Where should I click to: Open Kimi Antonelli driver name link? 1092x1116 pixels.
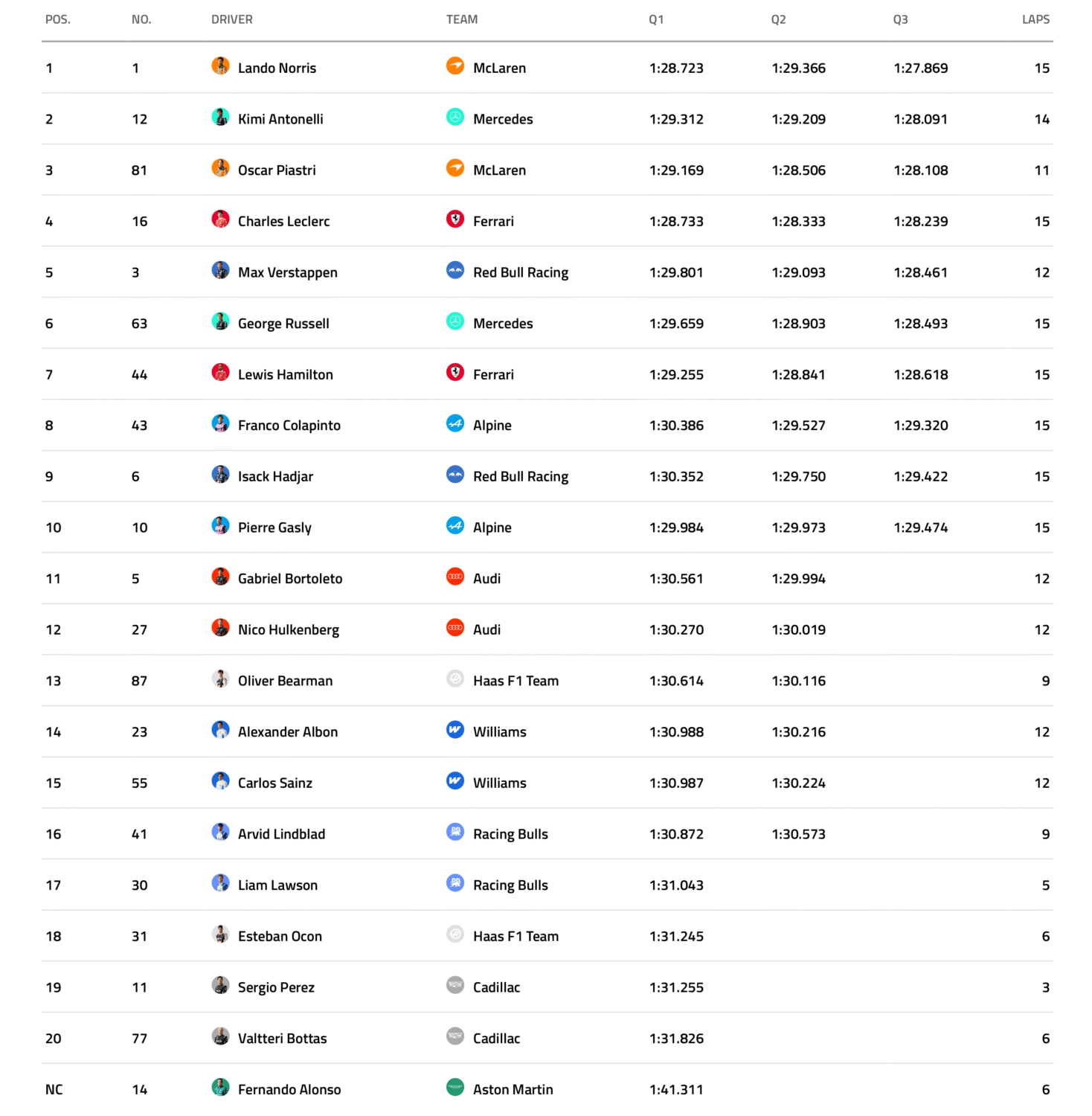(x=280, y=119)
